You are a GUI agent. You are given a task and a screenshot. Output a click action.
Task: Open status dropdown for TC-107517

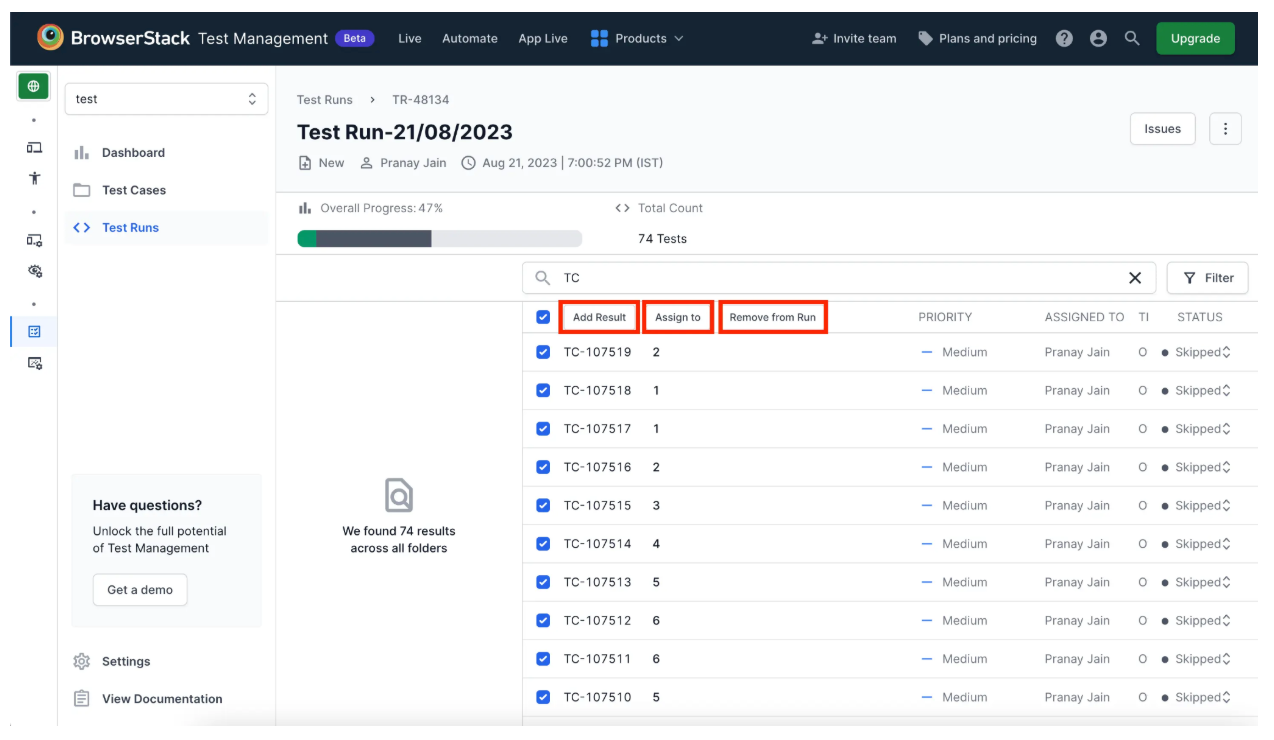[x=1196, y=428]
